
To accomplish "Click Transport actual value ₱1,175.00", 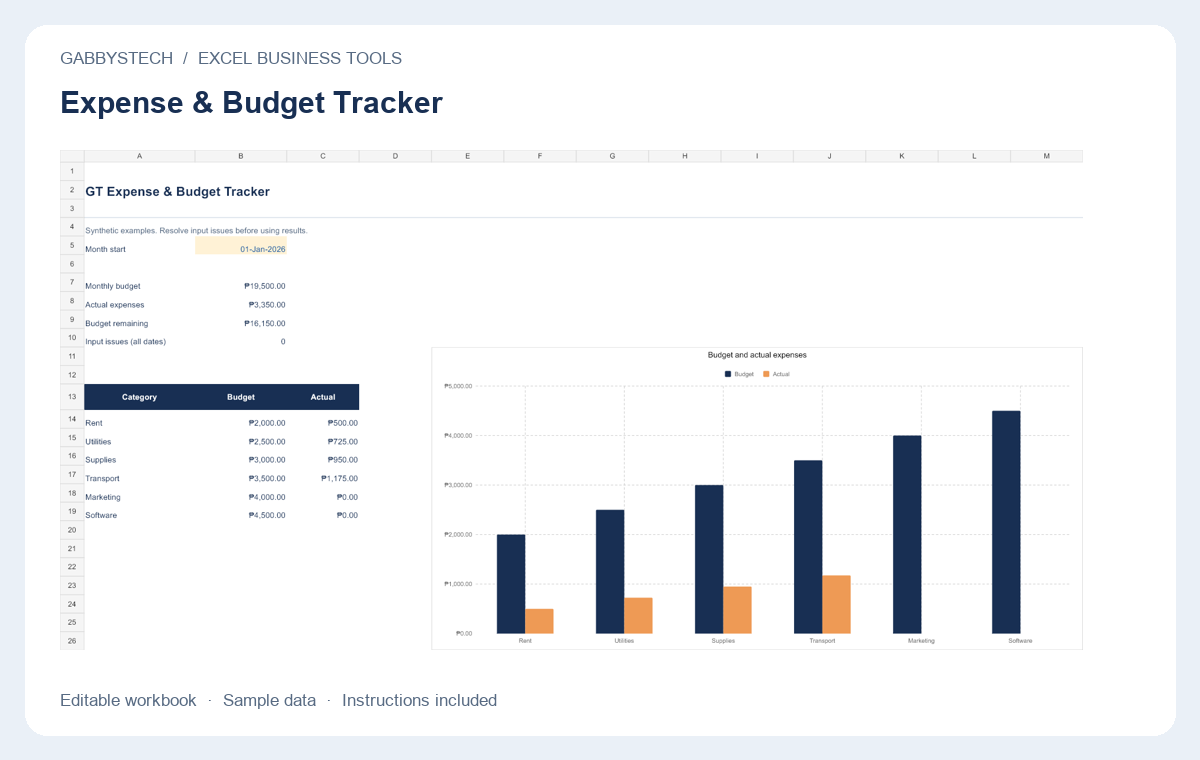I will pos(340,478).
